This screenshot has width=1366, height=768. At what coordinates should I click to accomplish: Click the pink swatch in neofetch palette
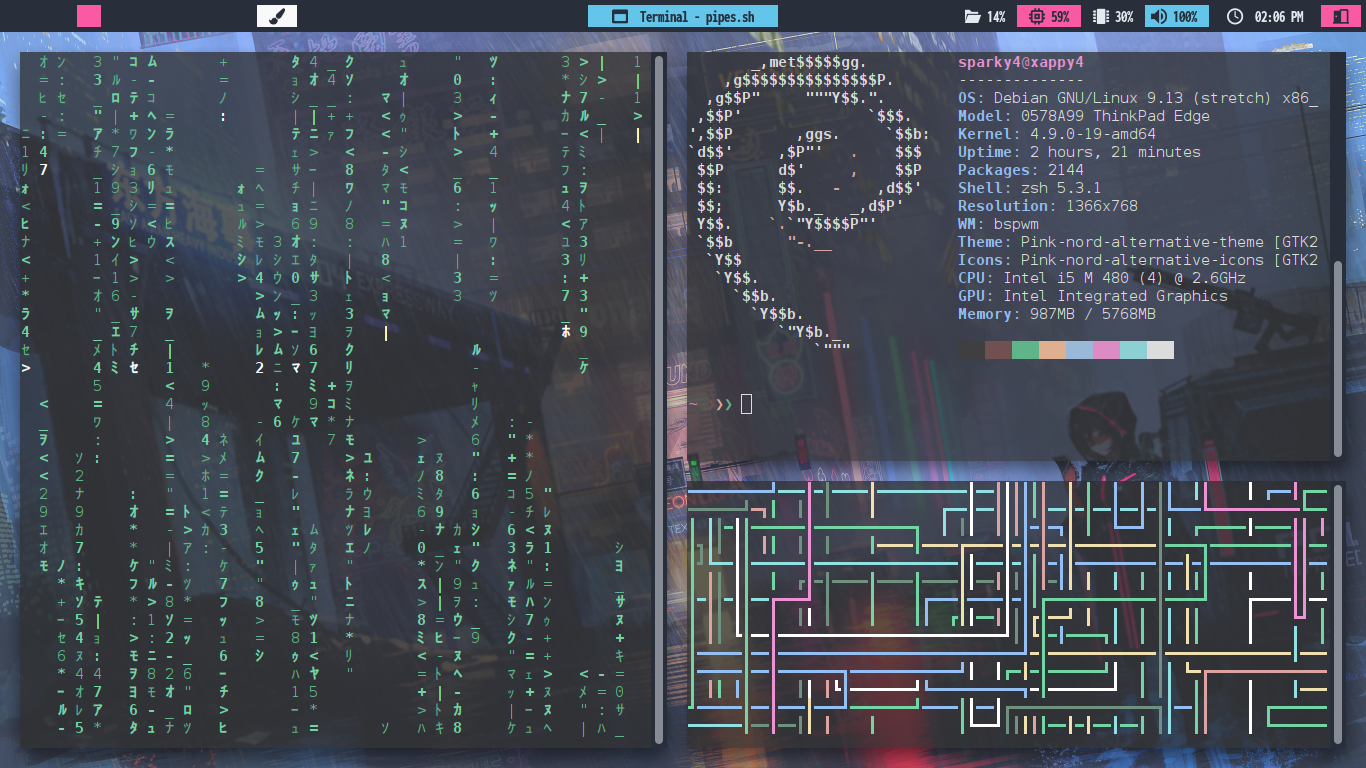pyautogui.click(x=1106, y=350)
